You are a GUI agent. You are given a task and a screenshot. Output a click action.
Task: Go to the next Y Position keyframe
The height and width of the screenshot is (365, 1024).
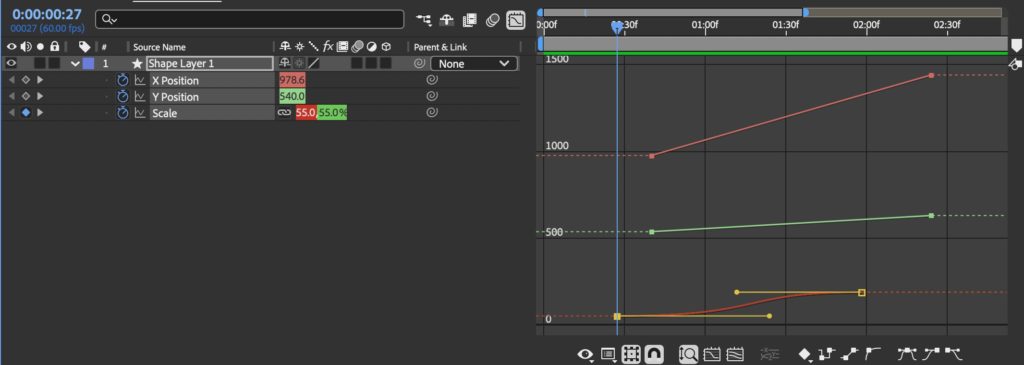pyautogui.click(x=40, y=96)
